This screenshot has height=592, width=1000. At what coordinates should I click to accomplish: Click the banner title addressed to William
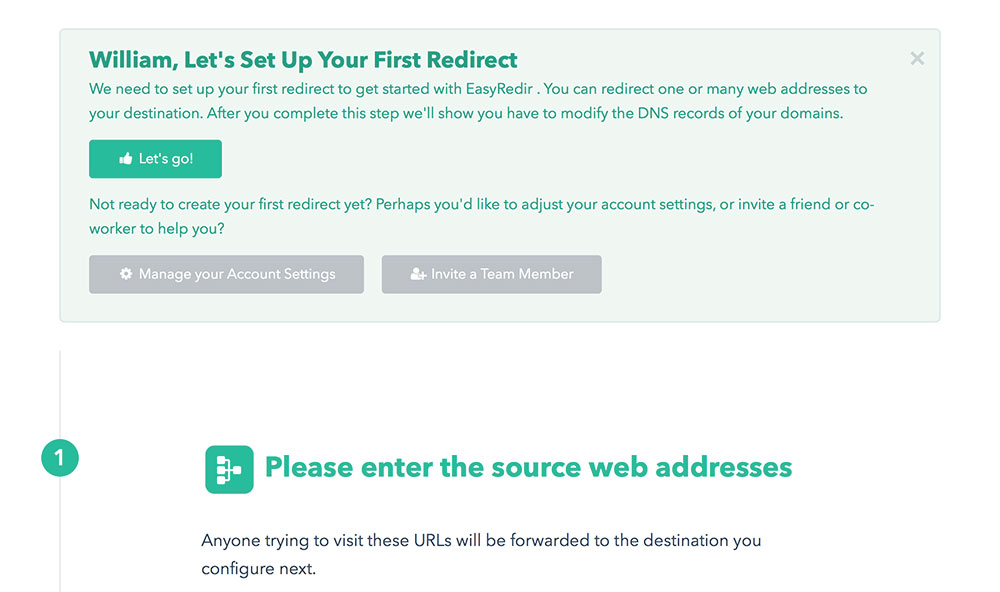coord(303,60)
